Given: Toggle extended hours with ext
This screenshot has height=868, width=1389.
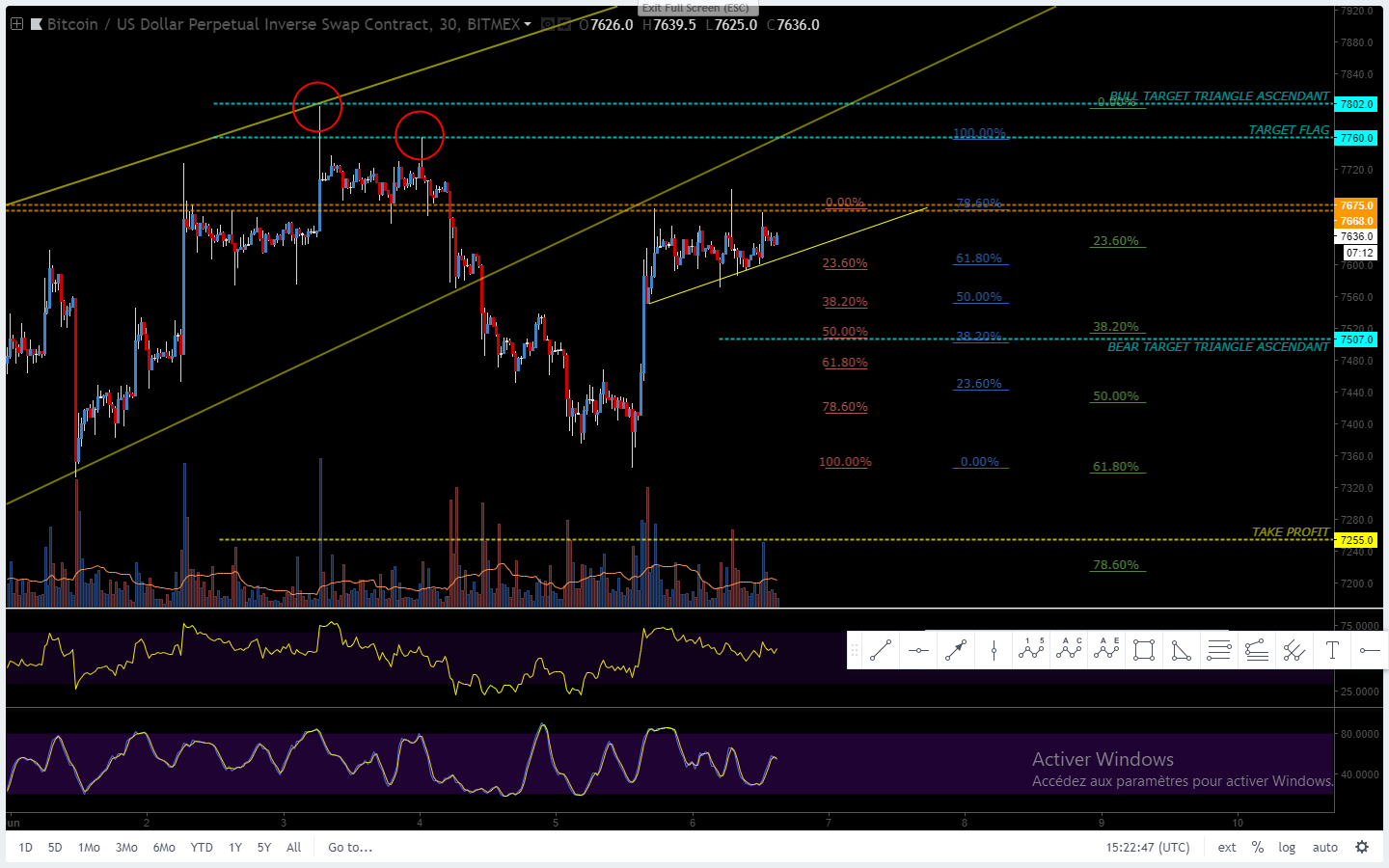Looking at the screenshot, I should click(1227, 848).
